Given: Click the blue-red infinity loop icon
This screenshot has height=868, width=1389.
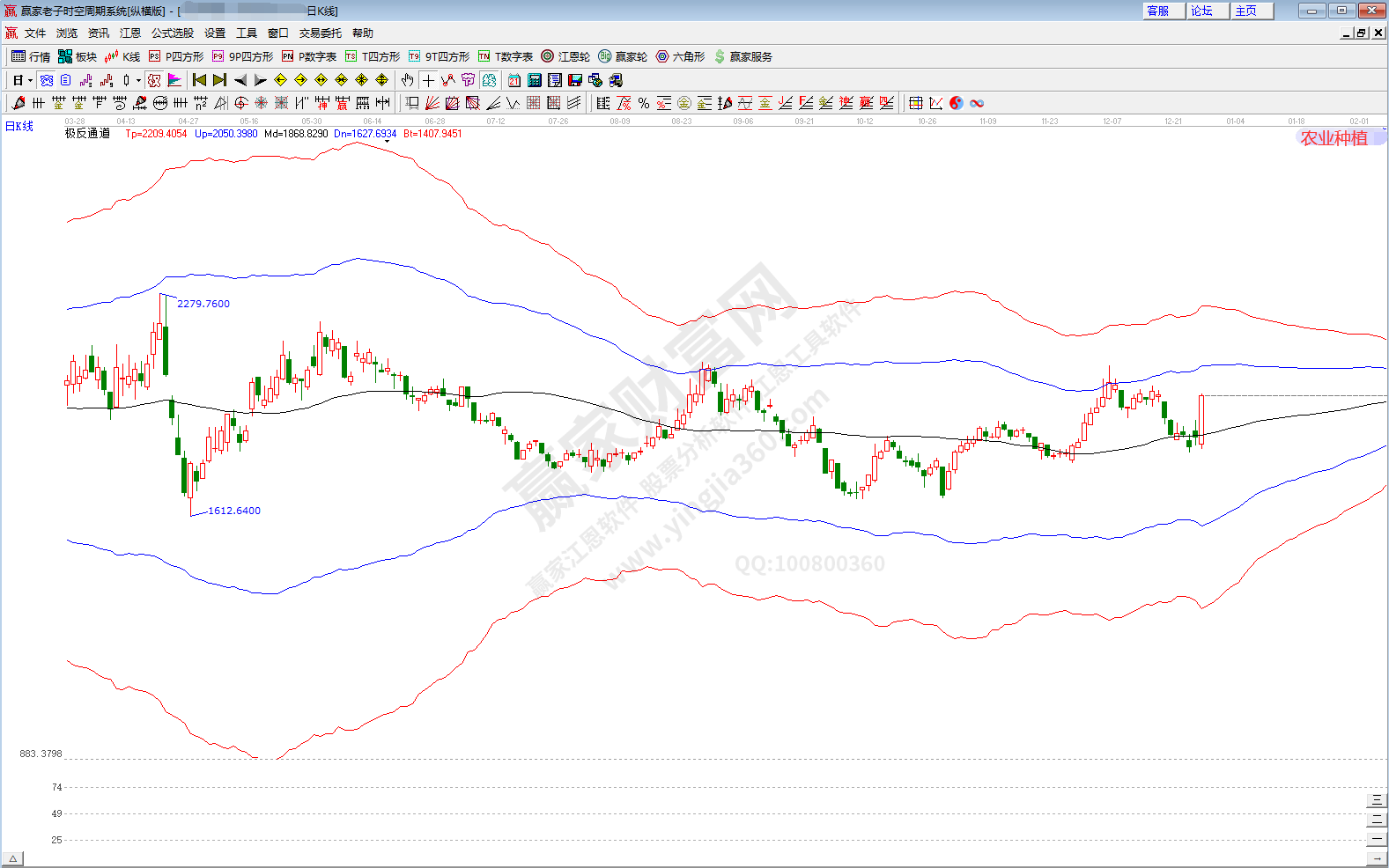Looking at the screenshot, I should point(977,103).
